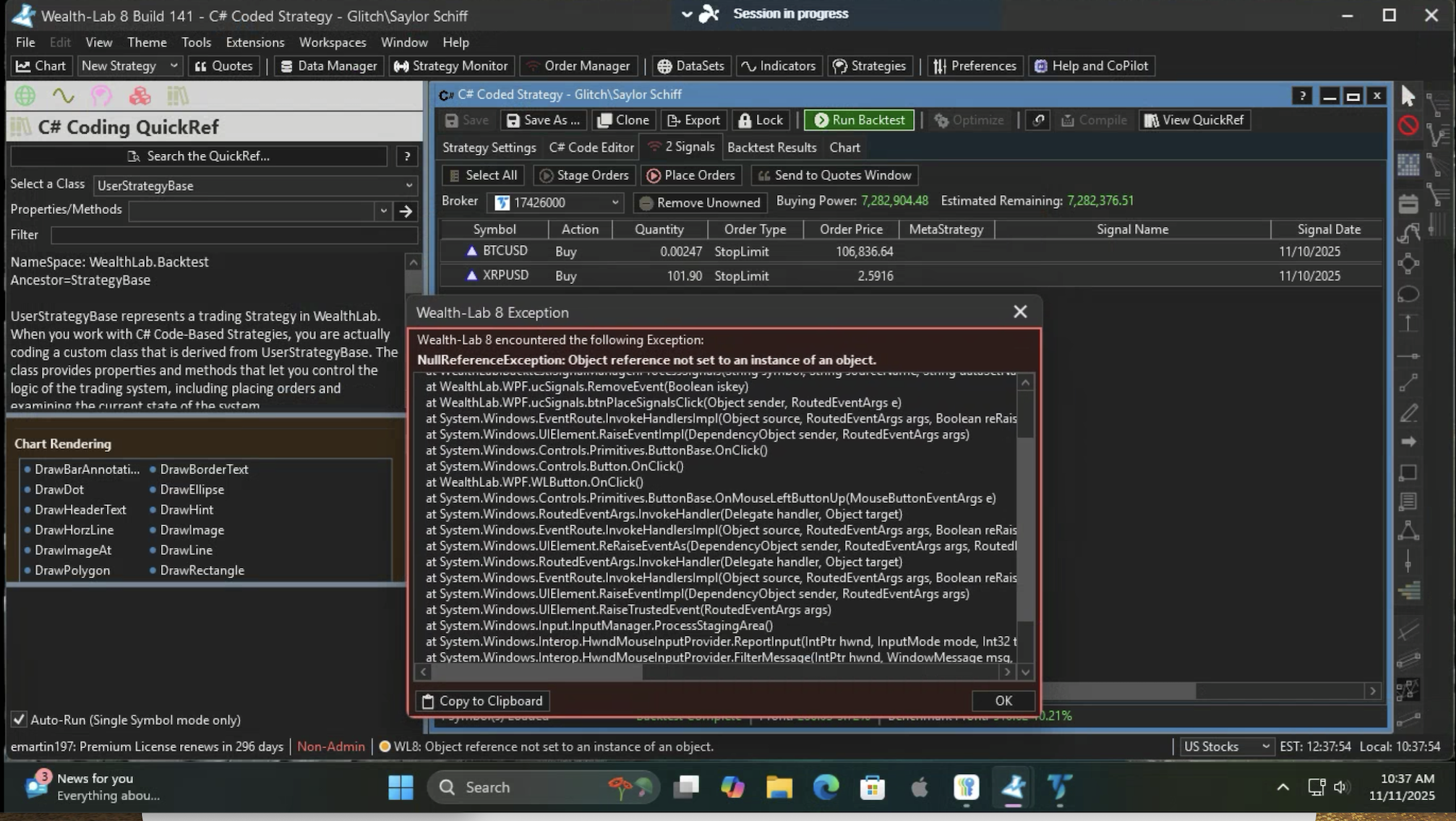This screenshot has width=1456, height=821.
Task: Click the link icon next to Optimize
Action: pyautogui.click(x=1038, y=120)
